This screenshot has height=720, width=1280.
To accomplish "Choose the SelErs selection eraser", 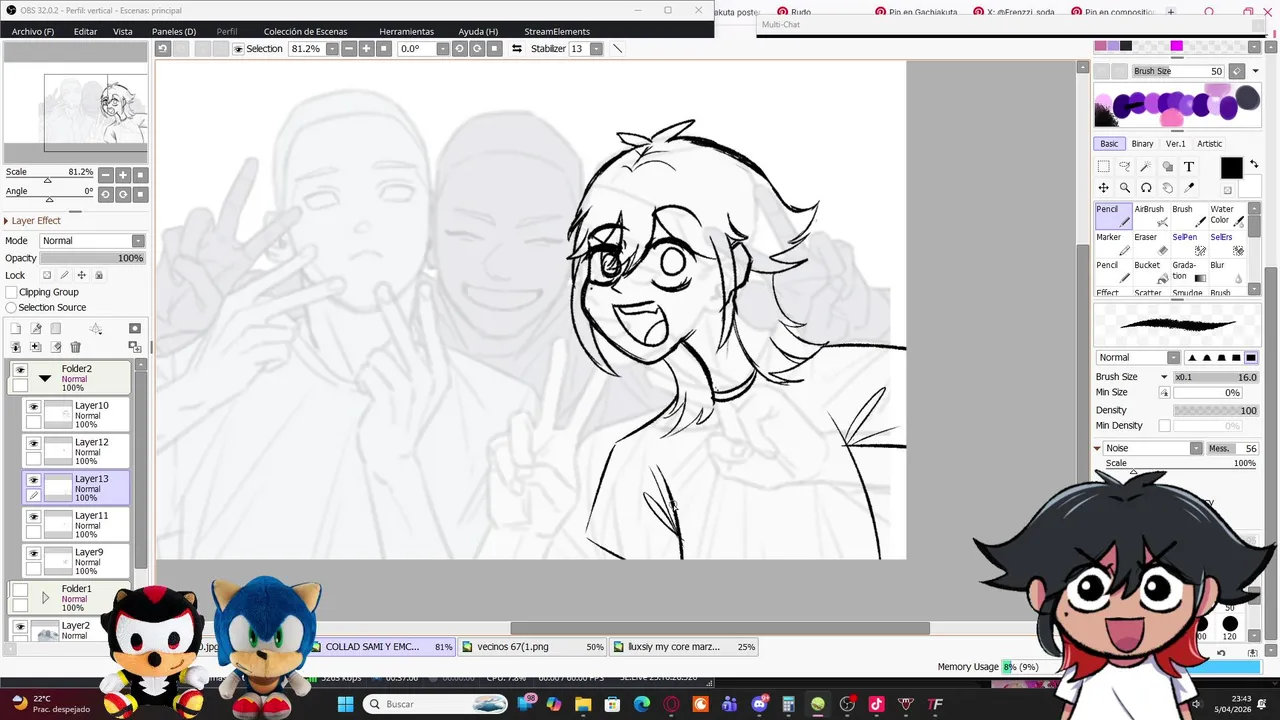I will click(x=1227, y=243).
